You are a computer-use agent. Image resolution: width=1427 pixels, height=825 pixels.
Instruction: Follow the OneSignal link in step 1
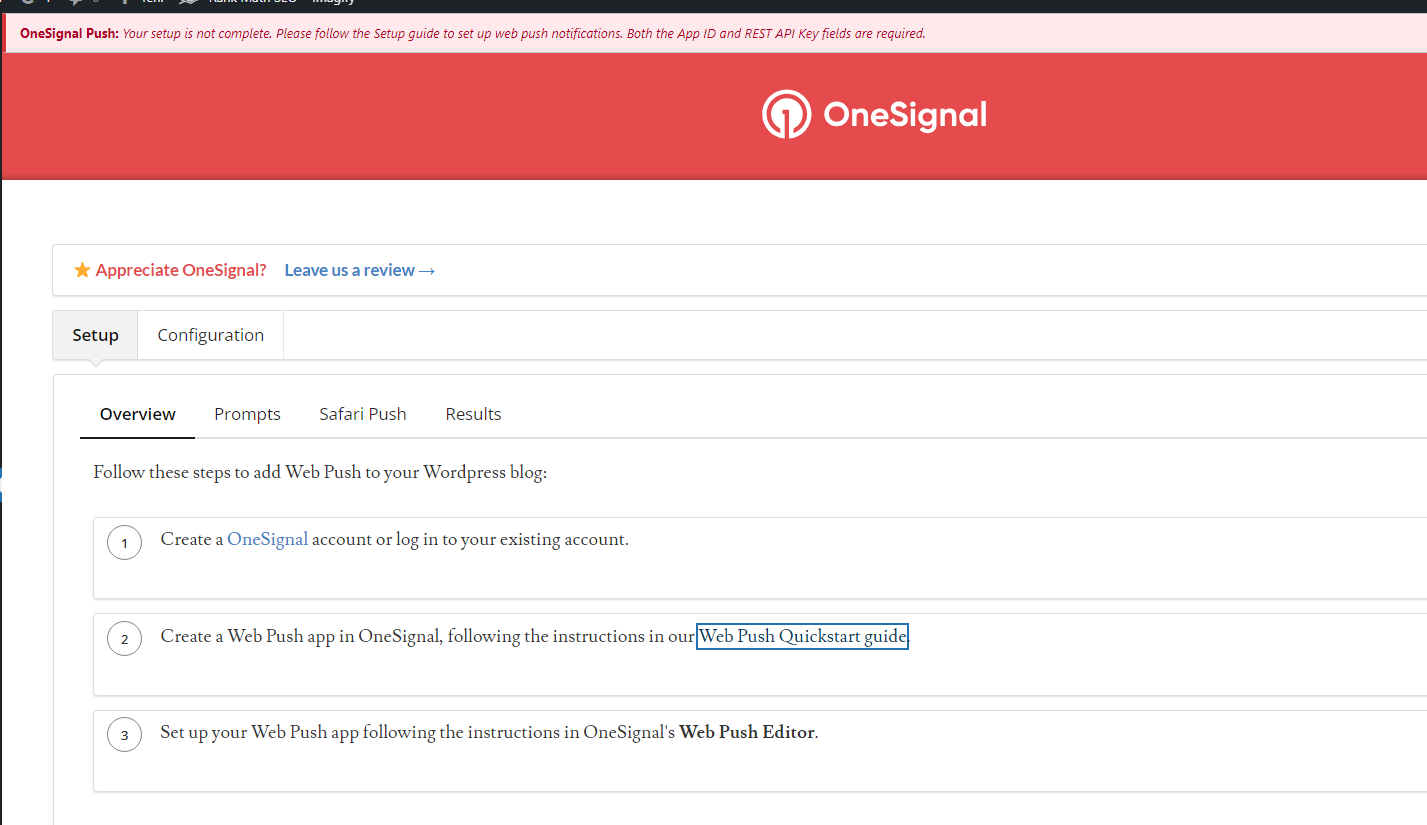click(267, 539)
